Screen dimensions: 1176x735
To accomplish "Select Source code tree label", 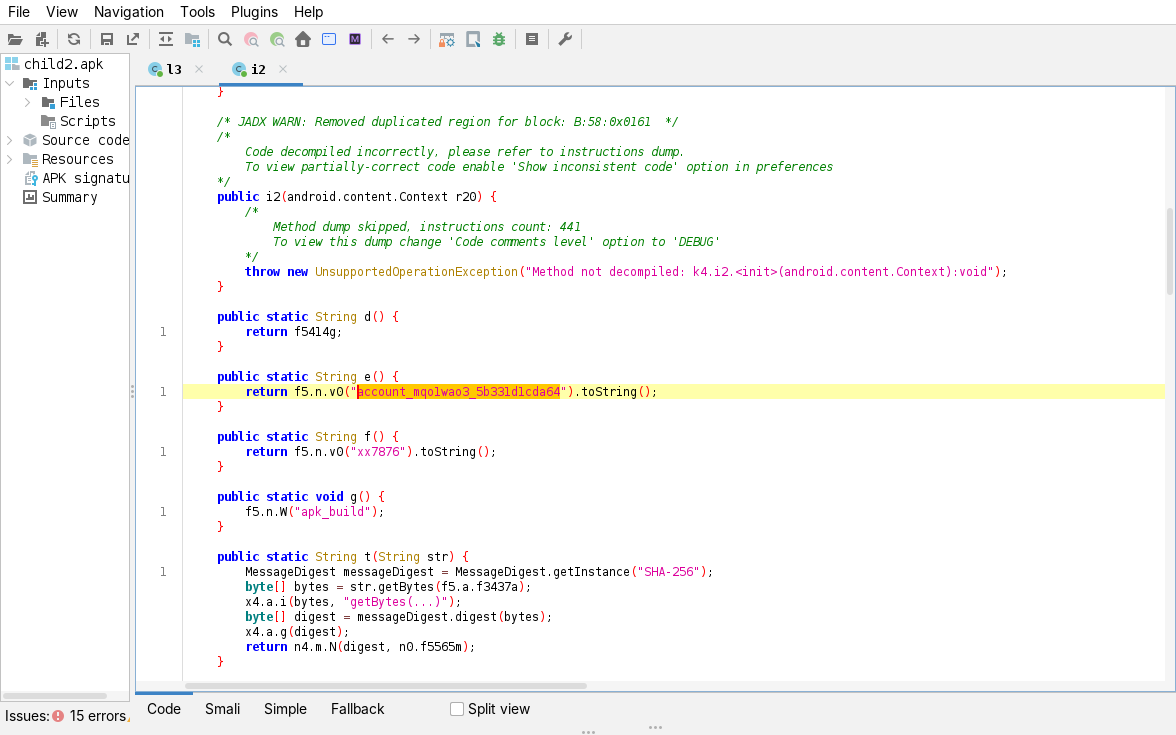I will coord(86,140).
